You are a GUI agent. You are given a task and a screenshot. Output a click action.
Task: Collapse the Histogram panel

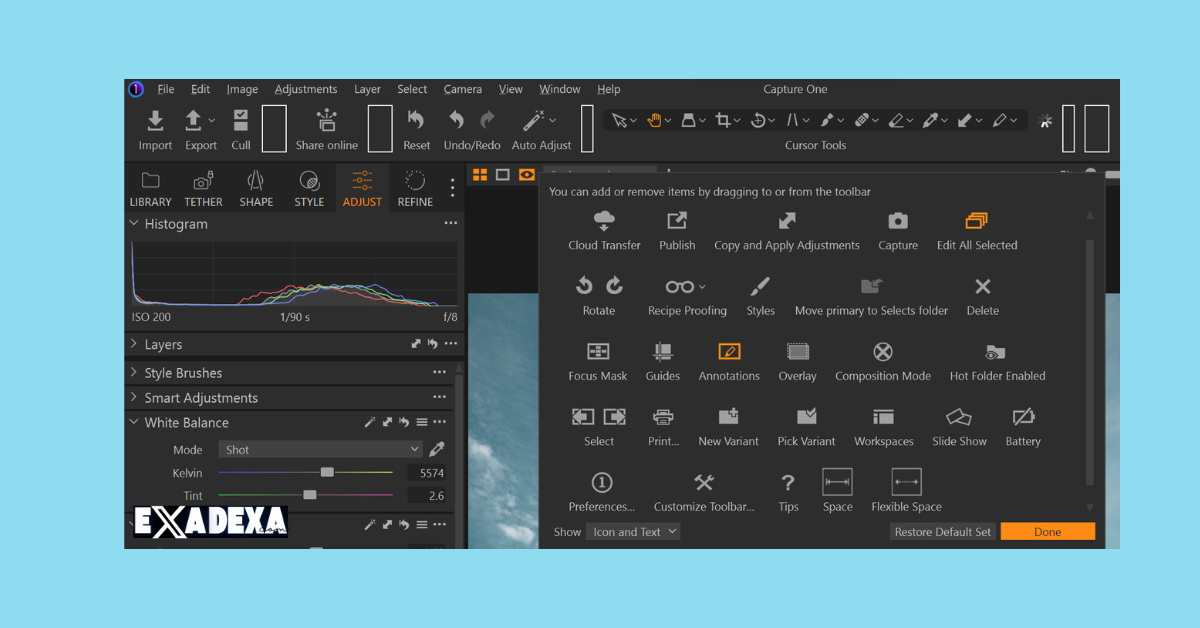tap(133, 224)
